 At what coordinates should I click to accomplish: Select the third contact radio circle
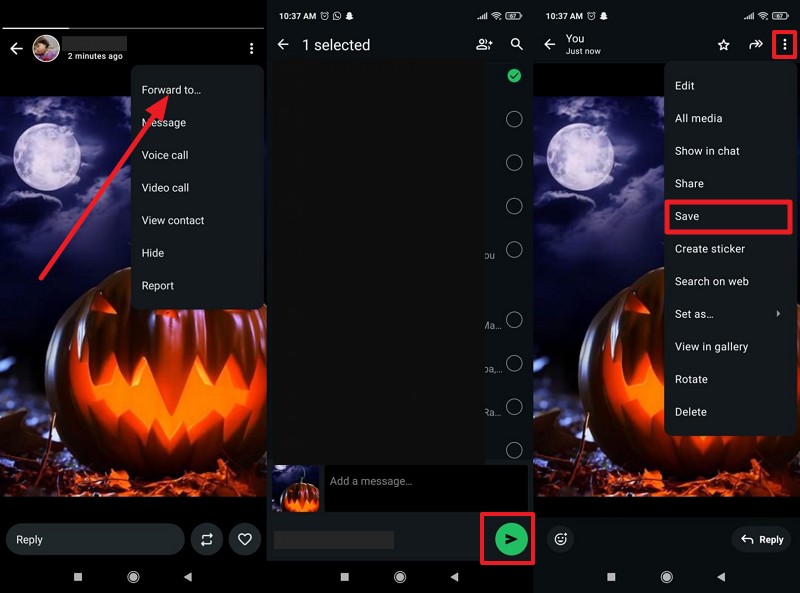click(x=514, y=163)
